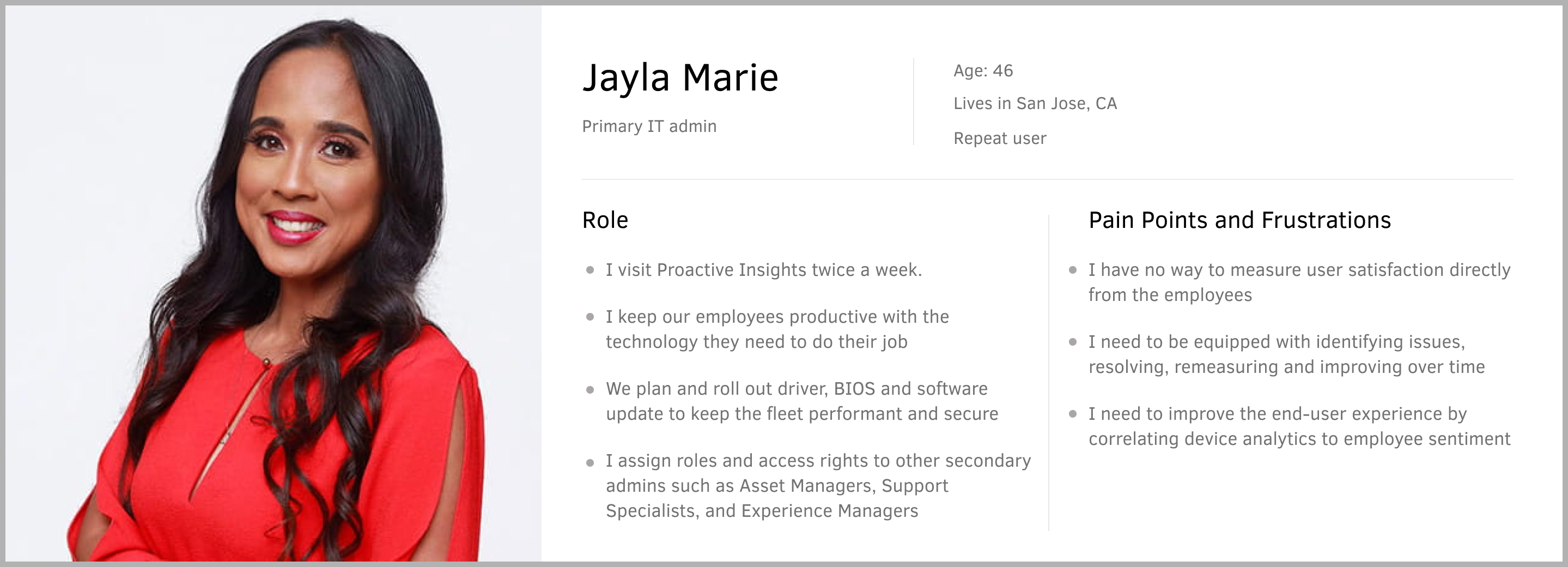
Task: Click the "improve the end-user experience" pain point
Action: pos(1299,426)
